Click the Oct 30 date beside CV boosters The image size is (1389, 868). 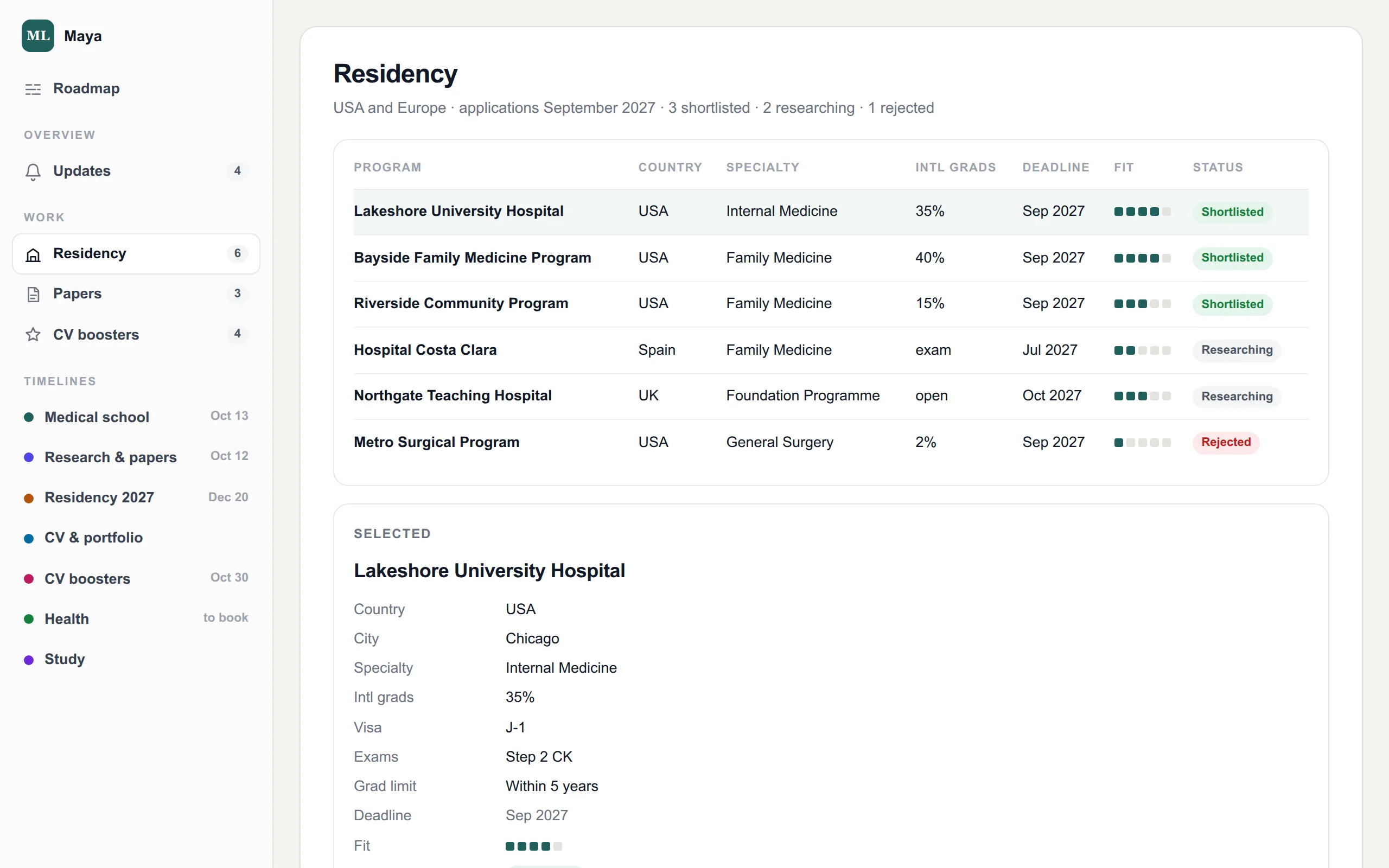229,578
